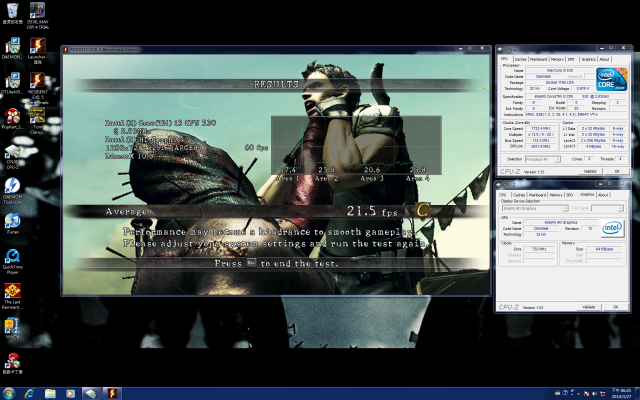
Task: Open the Recycle Bin desktop icon
Action: [12, 13]
